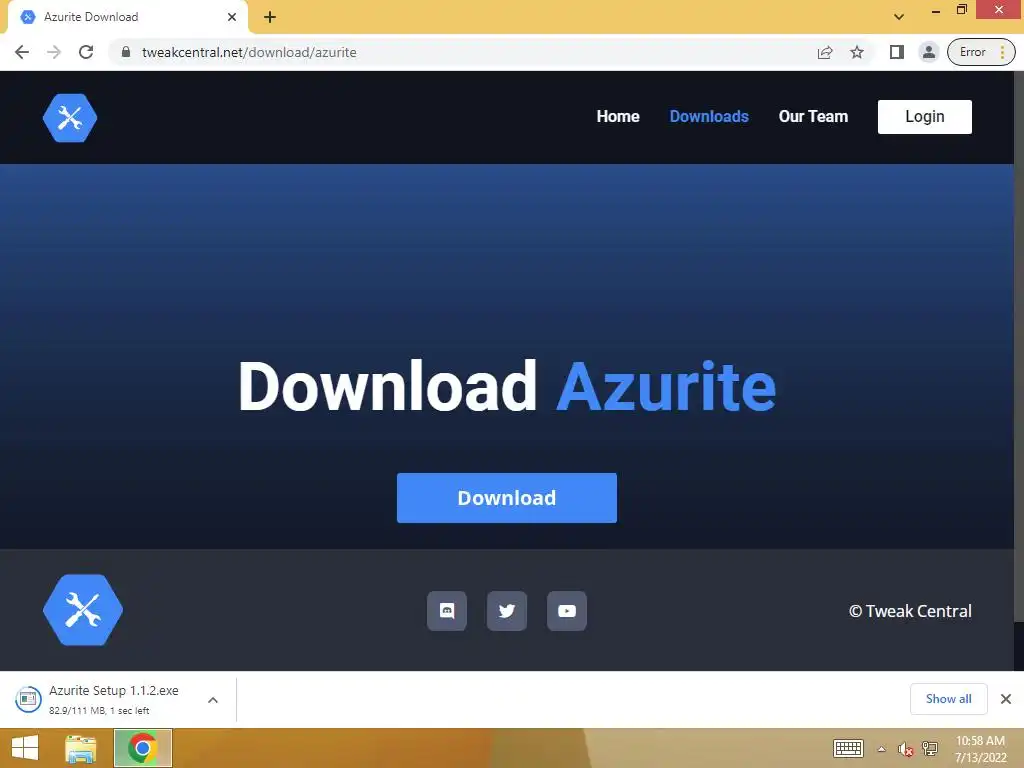The height and width of the screenshot is (768, 1024).
Task: Share this page icon in address bar
Action: (825, 52)
